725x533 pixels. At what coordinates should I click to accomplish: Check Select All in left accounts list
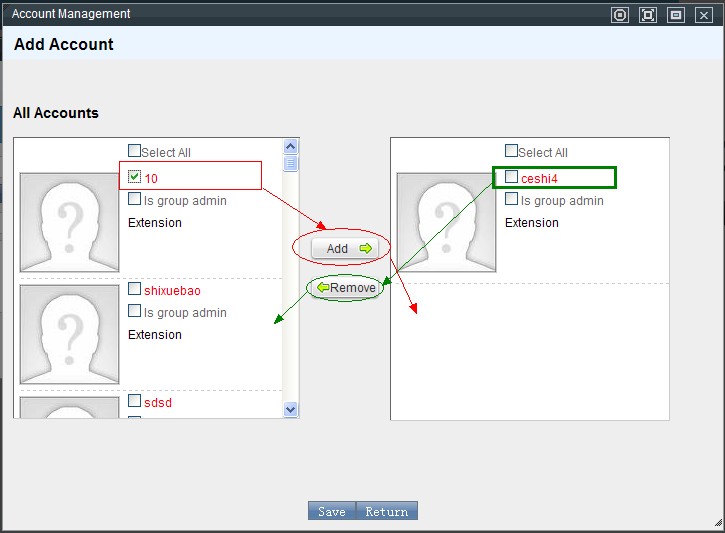[135, 152]
